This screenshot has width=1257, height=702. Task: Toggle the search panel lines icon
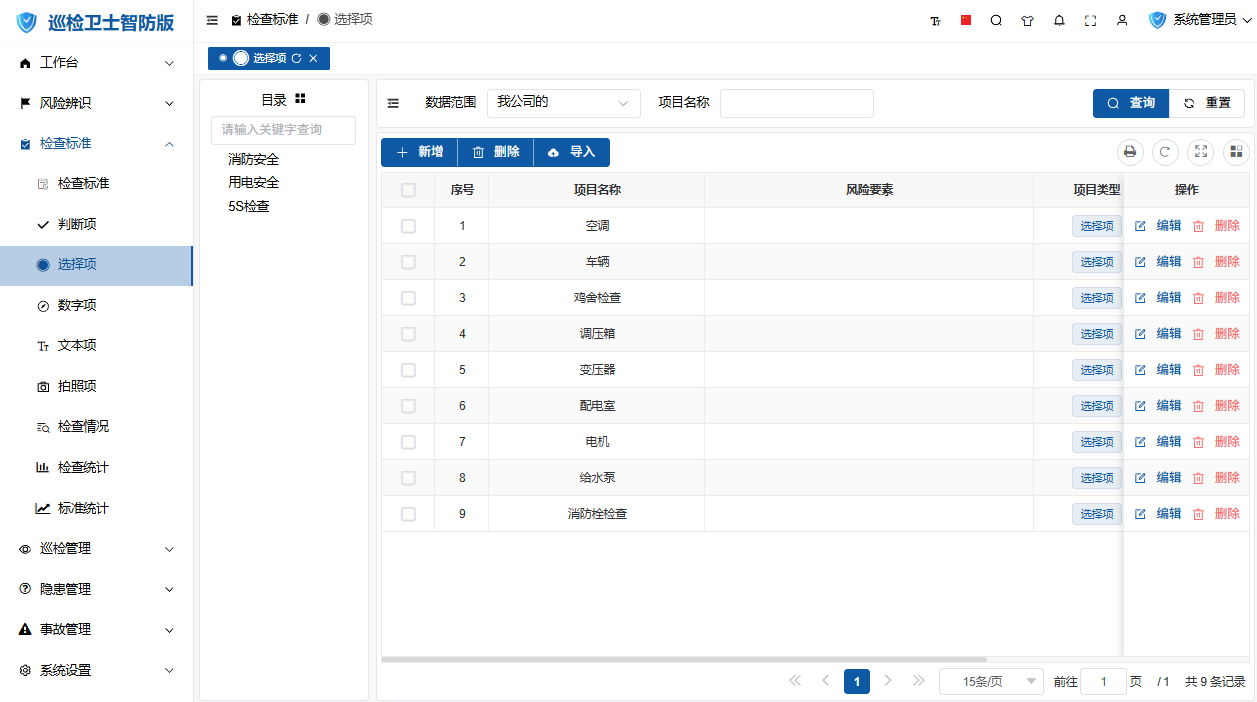coord(393,103)
